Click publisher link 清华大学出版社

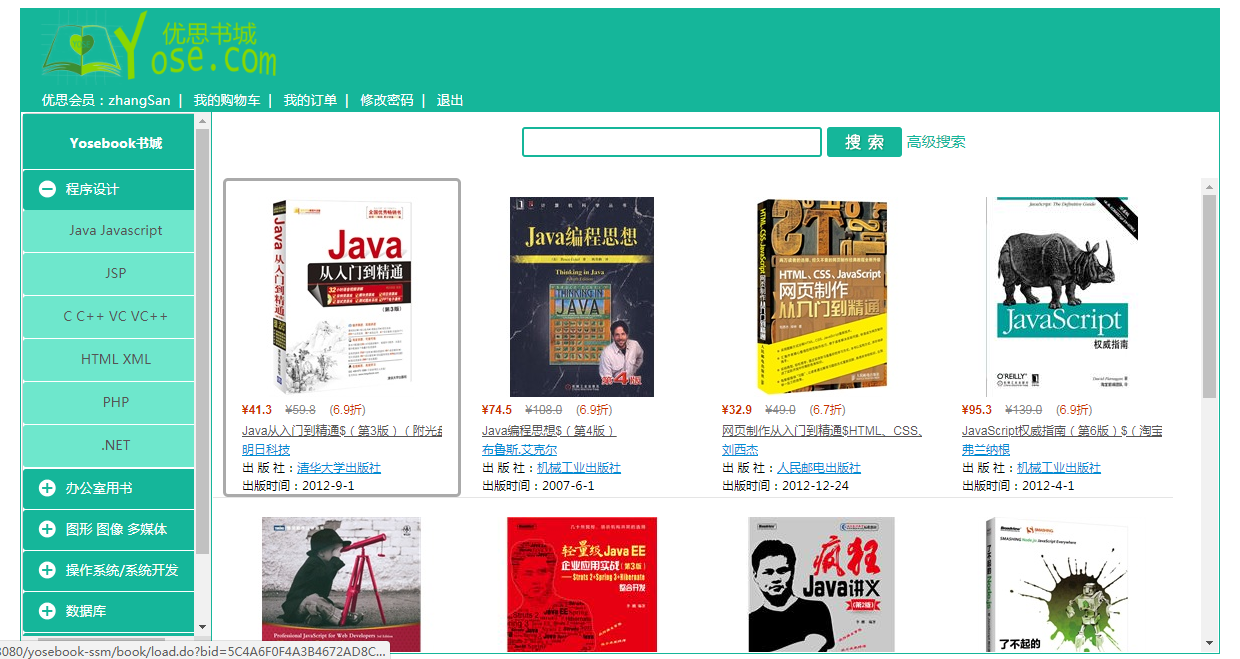point(339,468)
